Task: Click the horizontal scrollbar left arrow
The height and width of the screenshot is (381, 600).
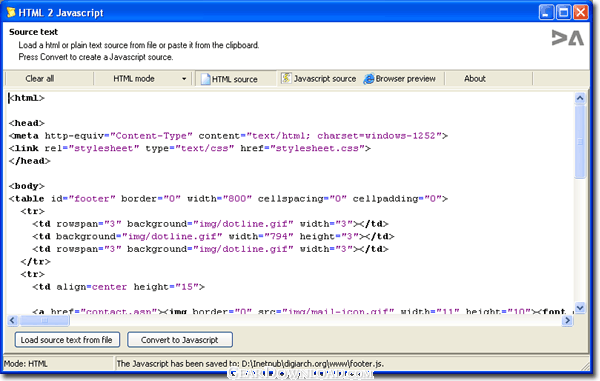Action: pyautogui.click(x=12, y=320)
